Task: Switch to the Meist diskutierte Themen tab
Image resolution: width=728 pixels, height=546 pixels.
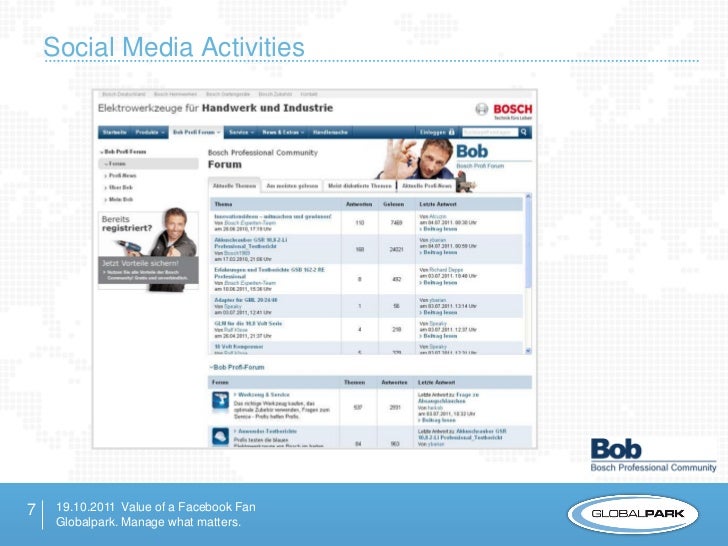Action: tap(360, 186)
